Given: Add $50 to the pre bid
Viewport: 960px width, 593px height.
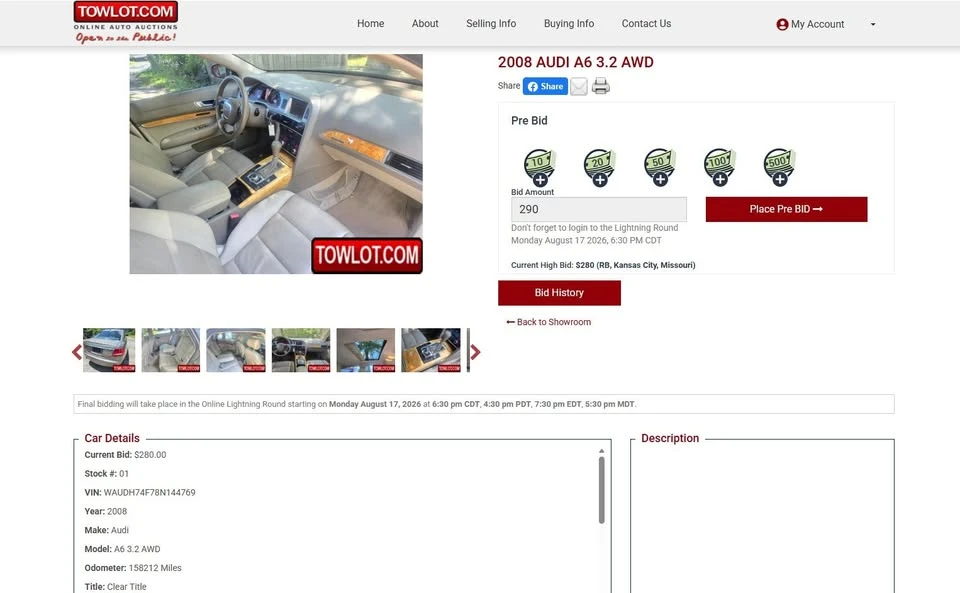Looking at the screenshot, I should pos(659,167).
